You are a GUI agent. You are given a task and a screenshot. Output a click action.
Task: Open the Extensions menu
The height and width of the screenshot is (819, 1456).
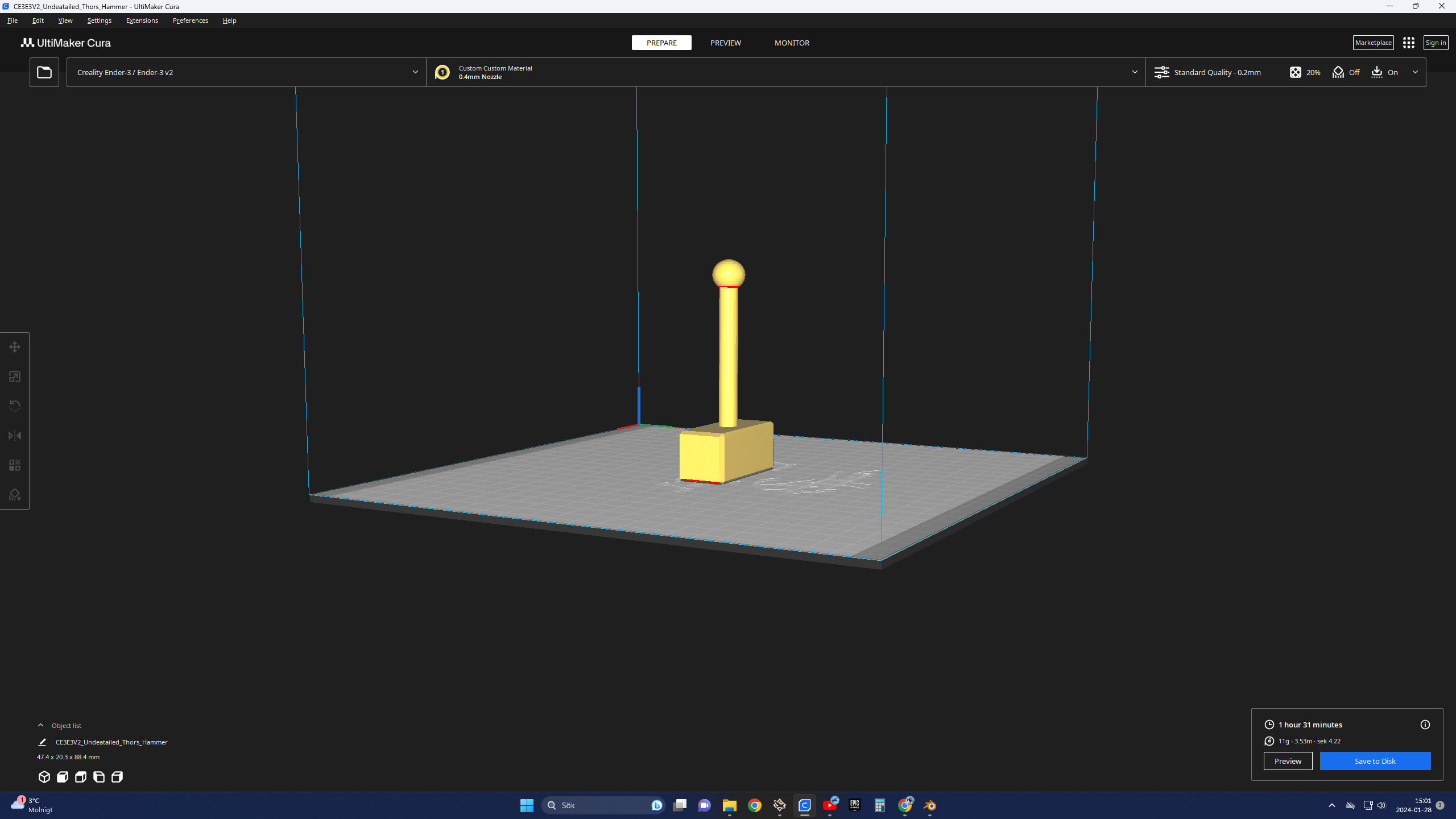tap(142, 20)
